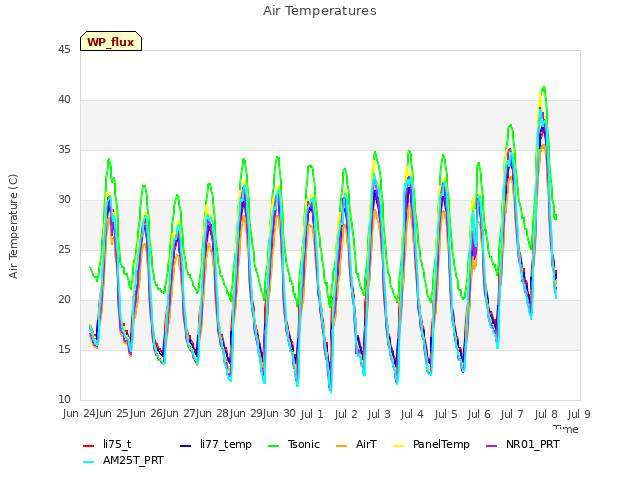640x480 pixels.
Task: Toggle the Tsonic legend entry
Action: tap(293, 444)
